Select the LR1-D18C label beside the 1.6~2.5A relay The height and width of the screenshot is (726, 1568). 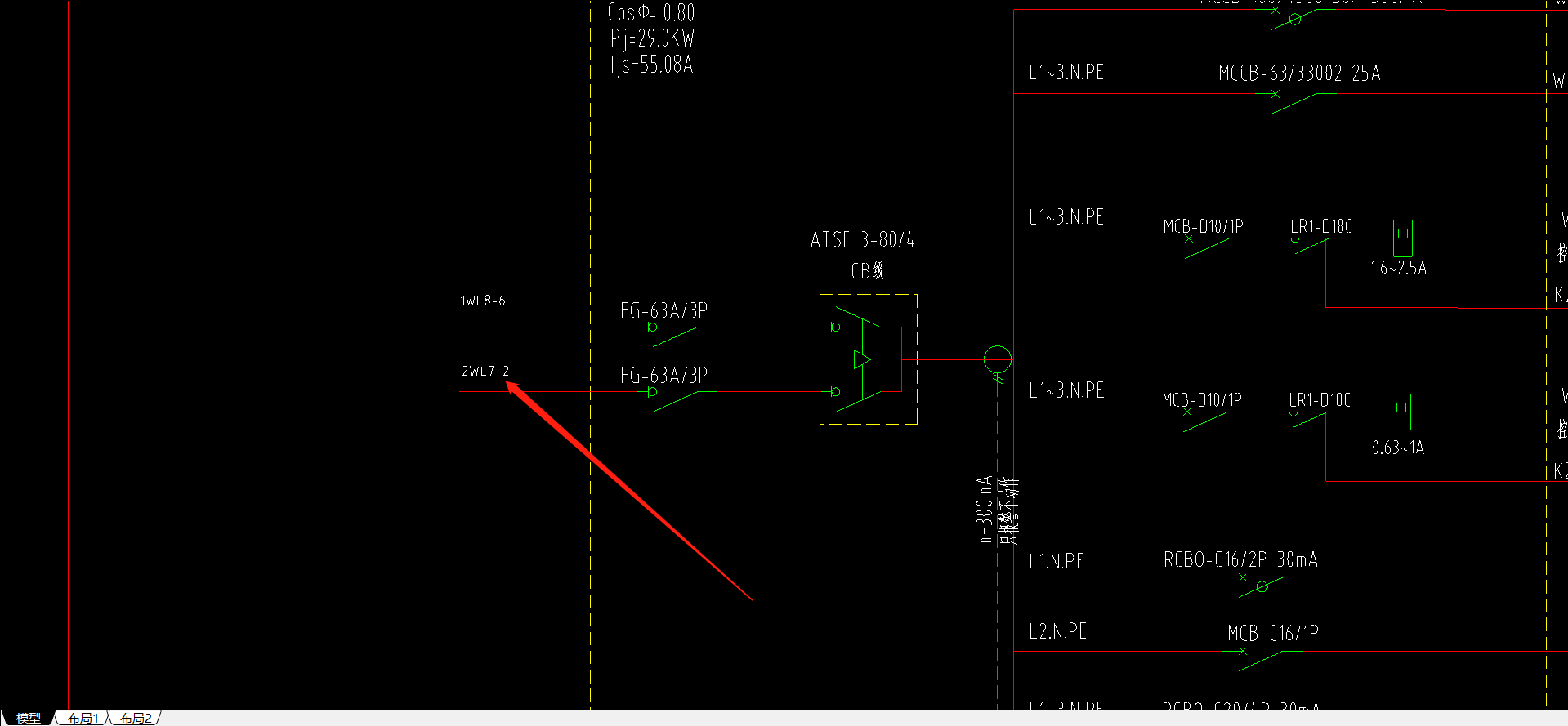coord(1320,226)
